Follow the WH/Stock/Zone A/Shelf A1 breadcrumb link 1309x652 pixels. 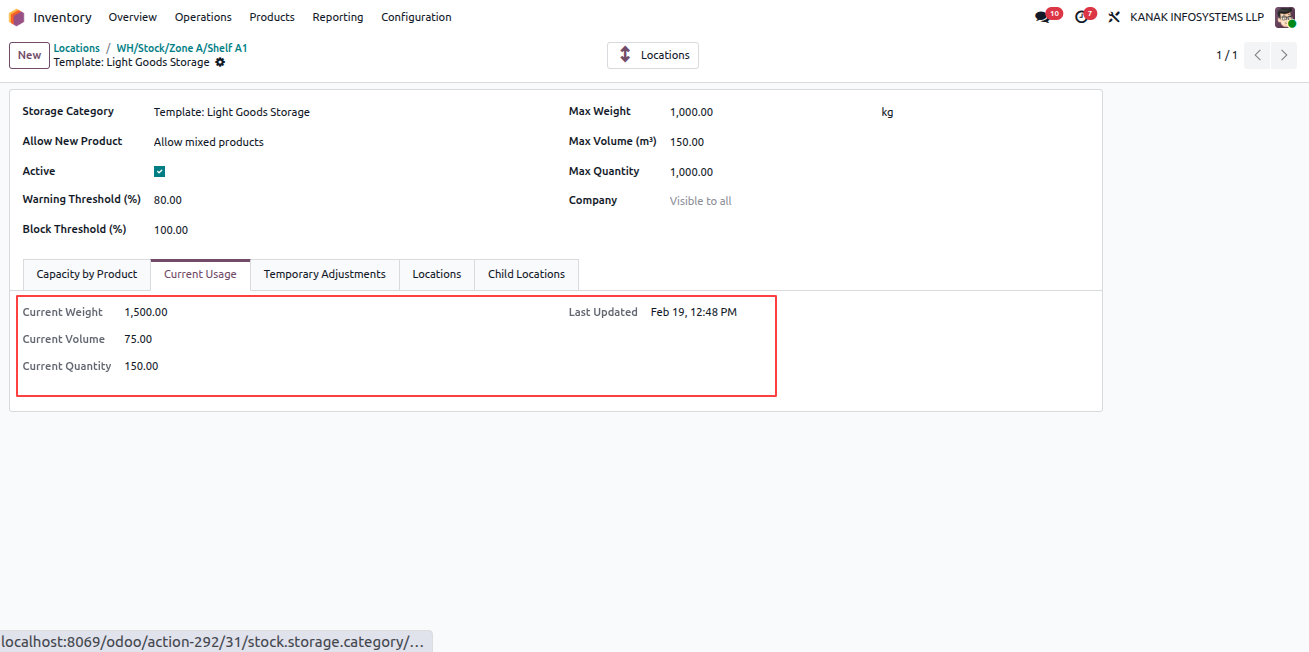tap(182, 48)
